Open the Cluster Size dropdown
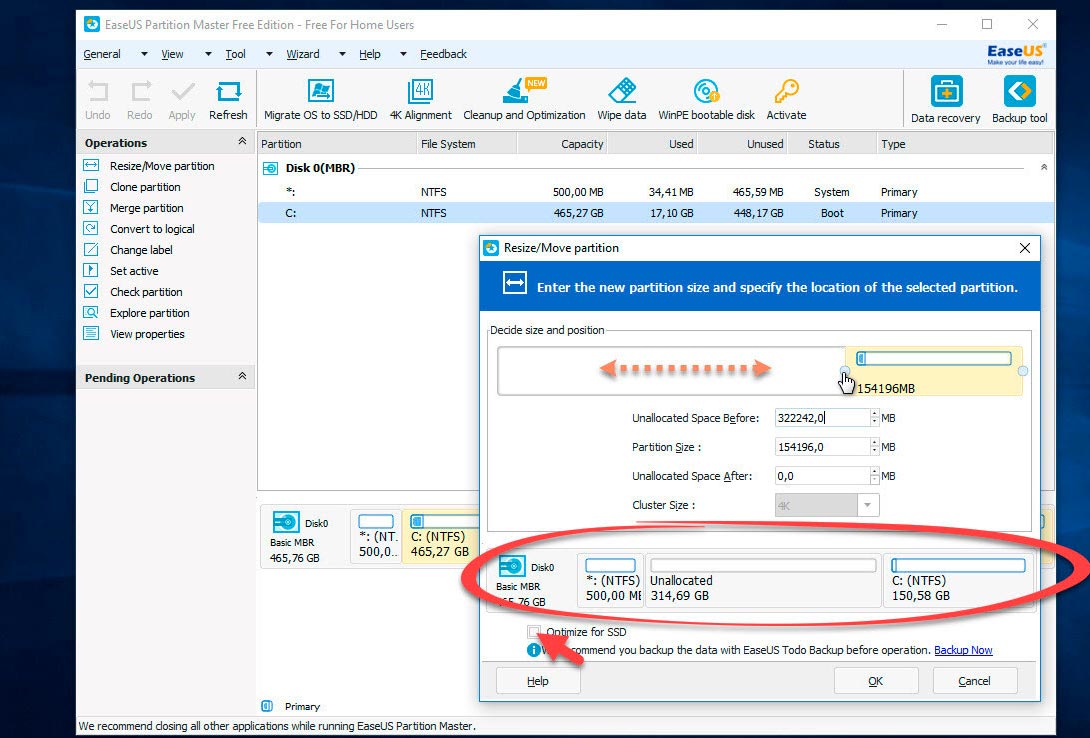1090x738 pixels. 867,505
